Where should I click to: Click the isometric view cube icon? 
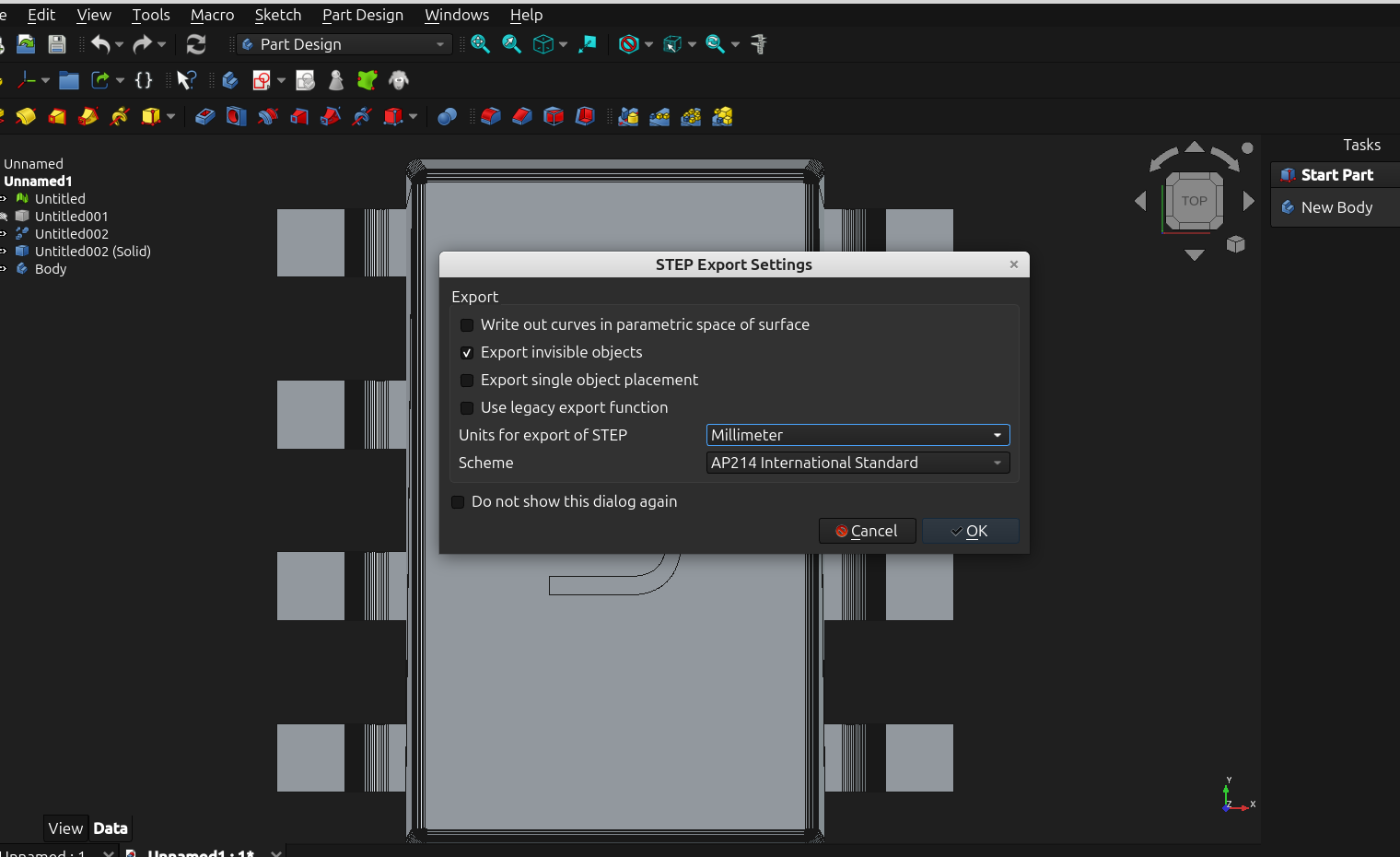pos(543,44)
